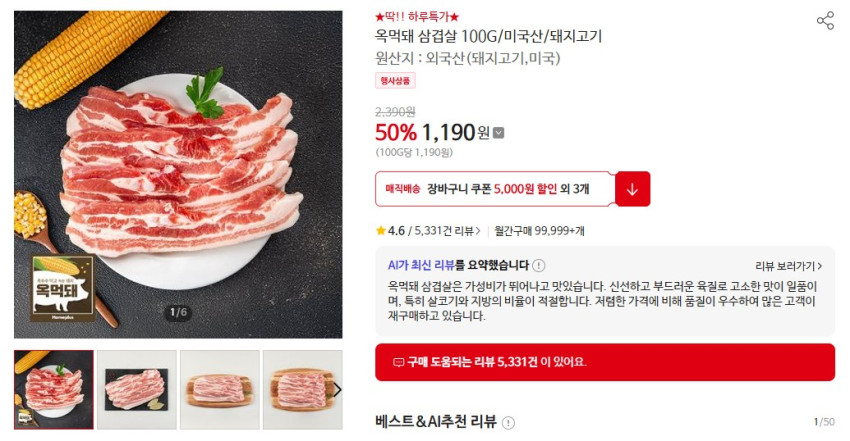Click the 4.6 star rating icon
This screenshot has width=850, height=441.
coord(381,231)
